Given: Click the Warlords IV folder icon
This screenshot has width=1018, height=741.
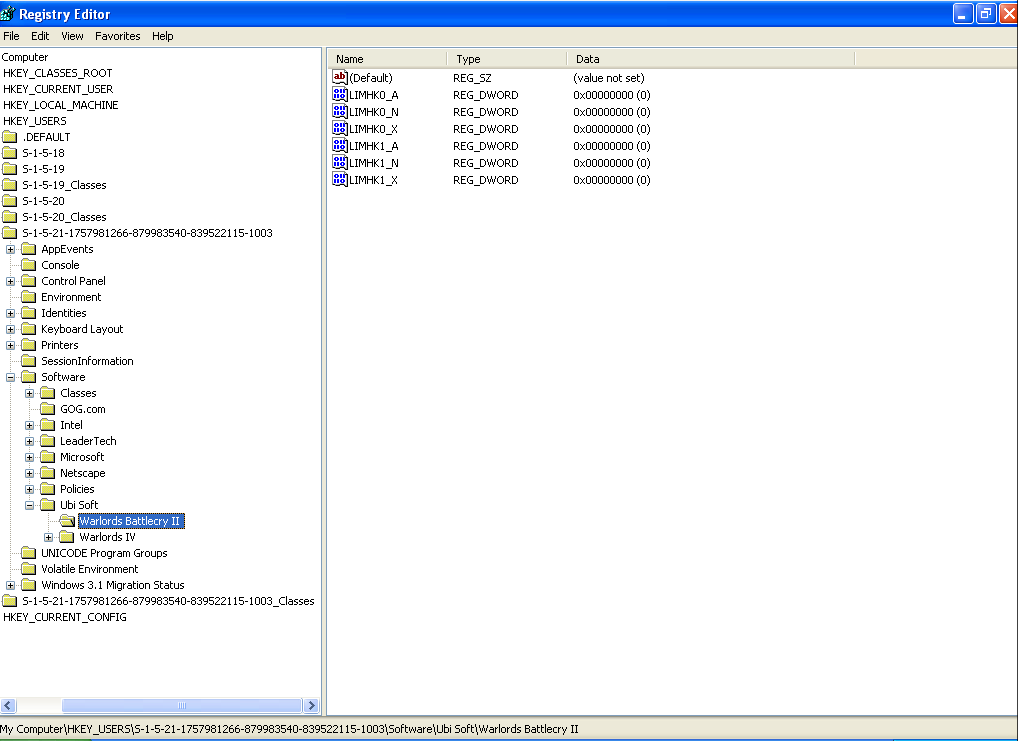Looking at the screenshot, I should pos(67,537).
